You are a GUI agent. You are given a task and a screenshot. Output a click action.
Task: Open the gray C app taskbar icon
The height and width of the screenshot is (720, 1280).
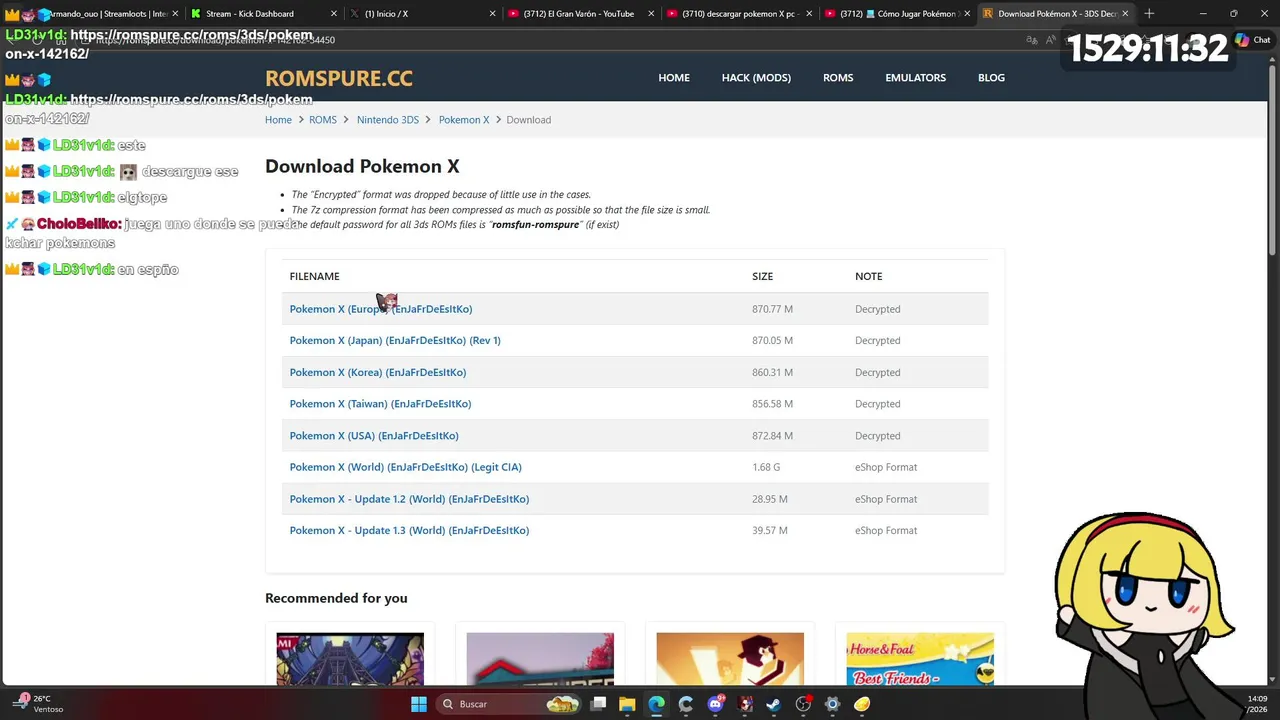(x=686, y=704)
